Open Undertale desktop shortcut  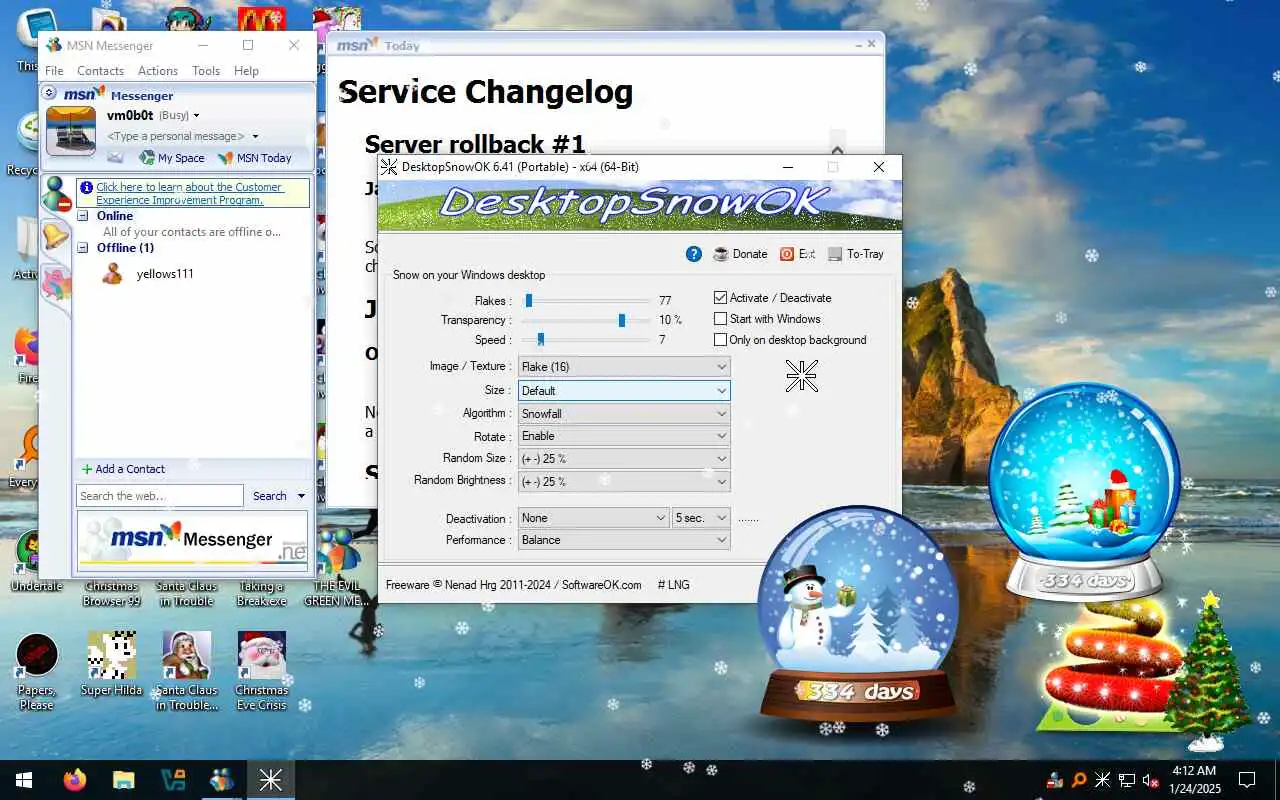37,562
